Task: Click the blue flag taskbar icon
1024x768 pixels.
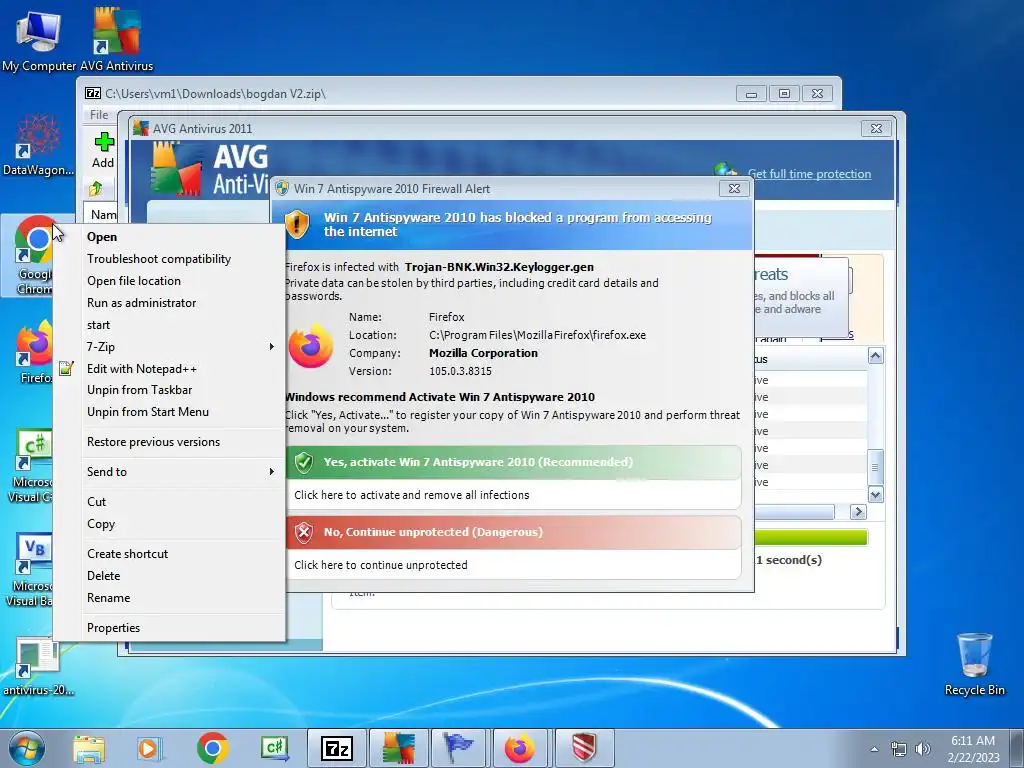Action: click(459, 748)
